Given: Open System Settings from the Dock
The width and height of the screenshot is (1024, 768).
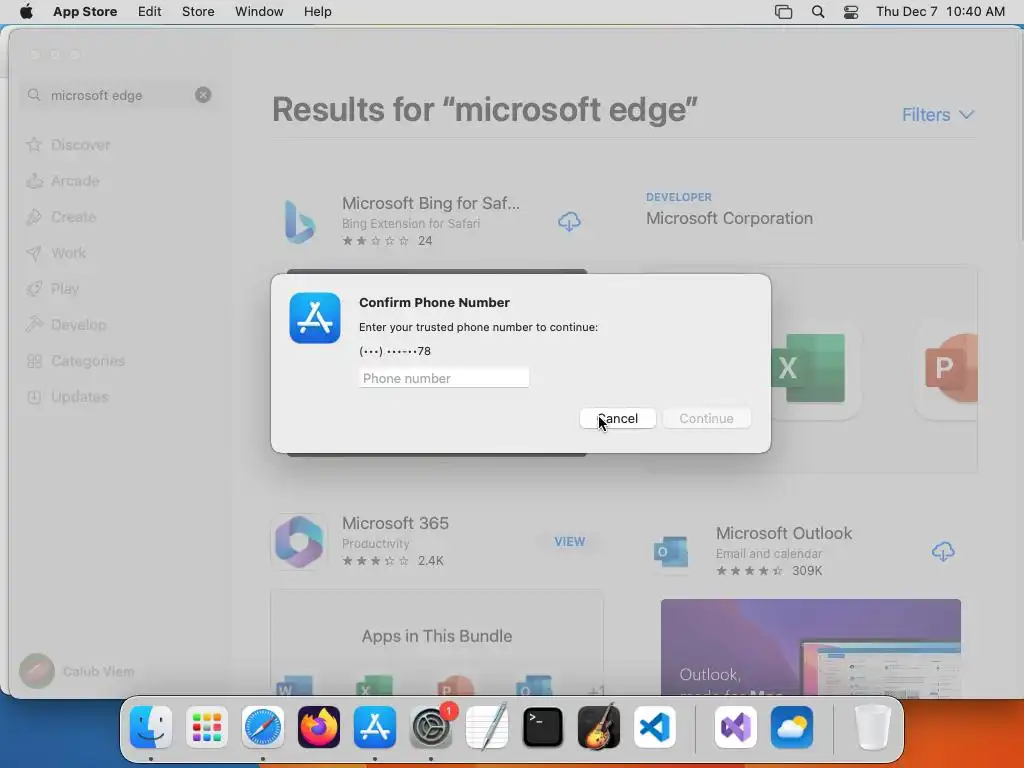Looking at the screenshot, I should pyautogui.click(x=431, y=727).
